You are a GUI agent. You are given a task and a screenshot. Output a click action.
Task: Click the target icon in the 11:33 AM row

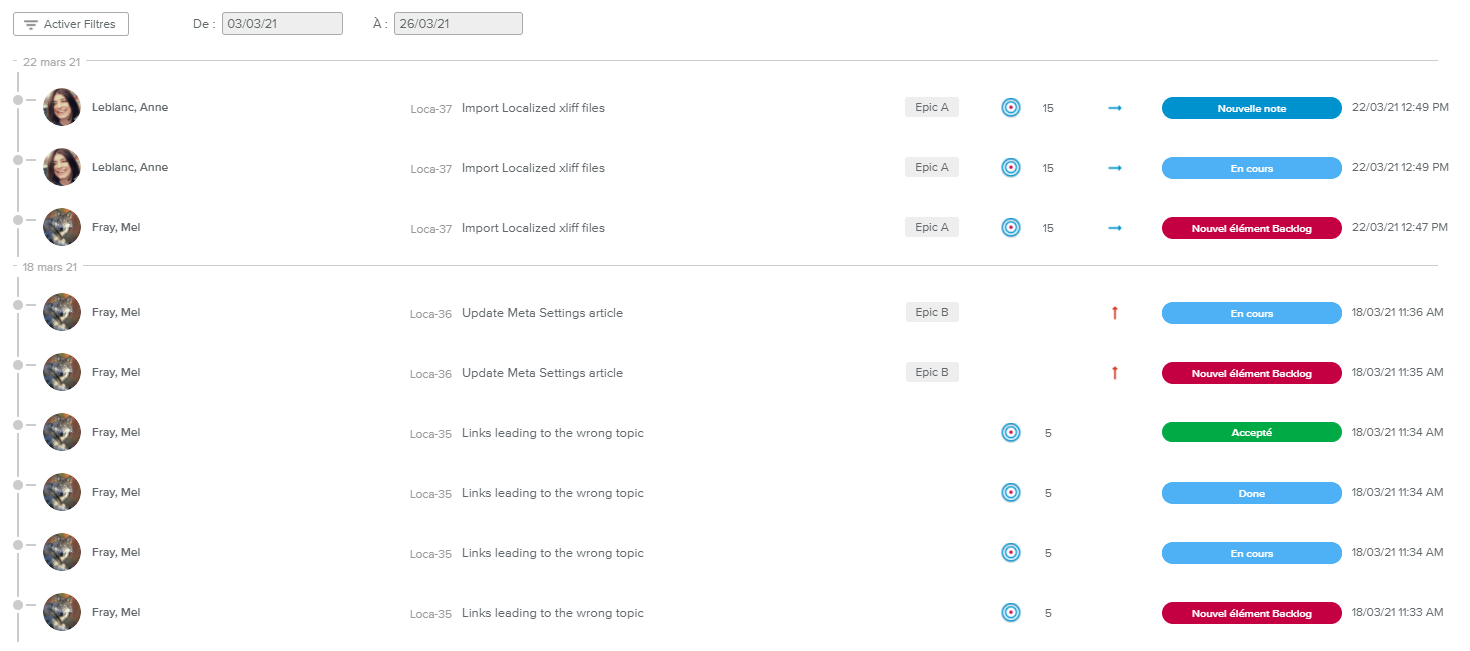point(1011,613)
